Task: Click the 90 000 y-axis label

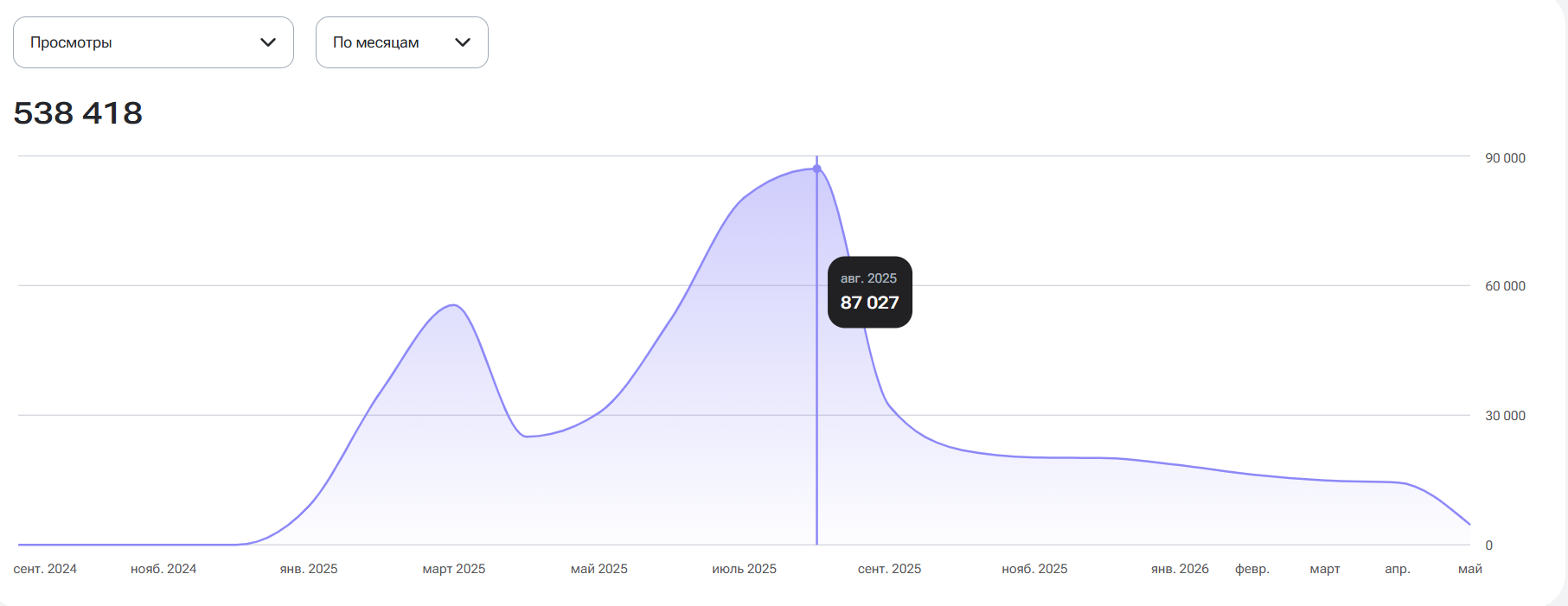Action: [x=1505, y=158]
